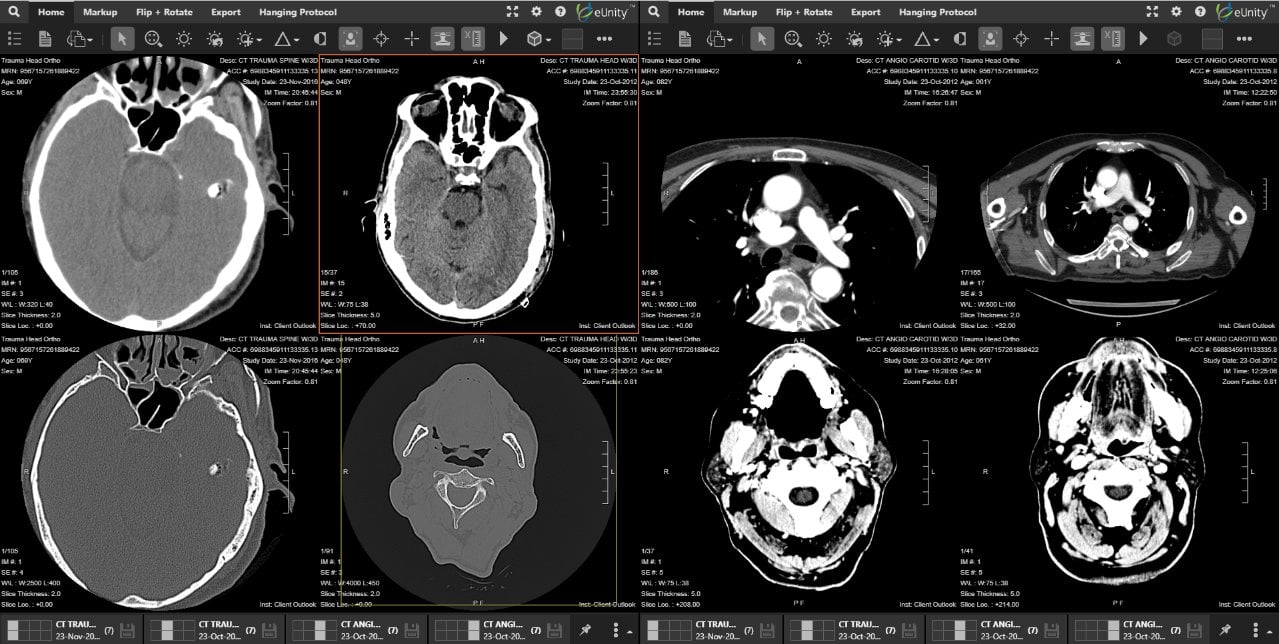Toggle the stamp-shaped button in left viewer toolbar

[x=442, y=39]
